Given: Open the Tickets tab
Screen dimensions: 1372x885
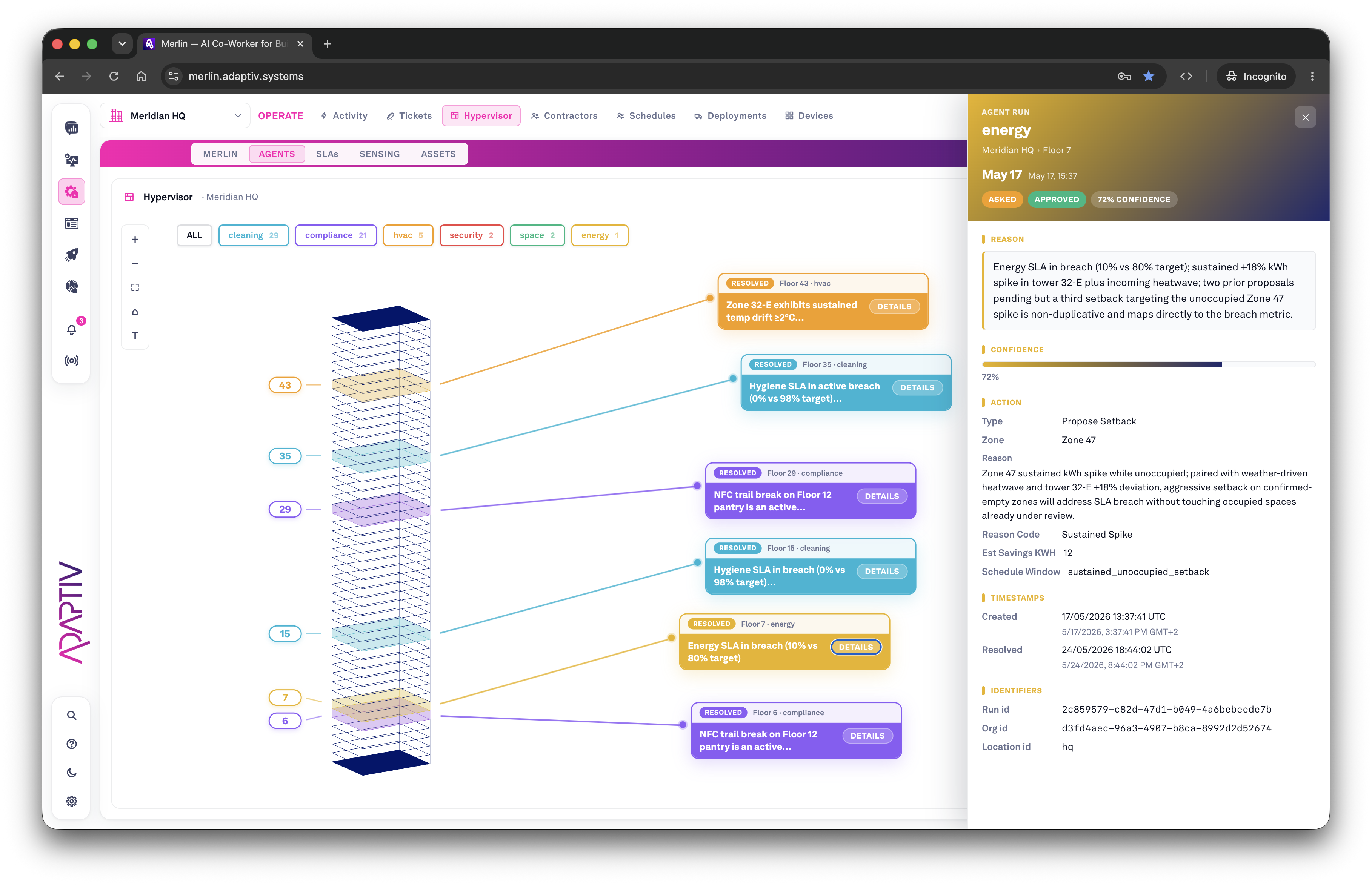Looking at the screenshot, I should 409,115.
